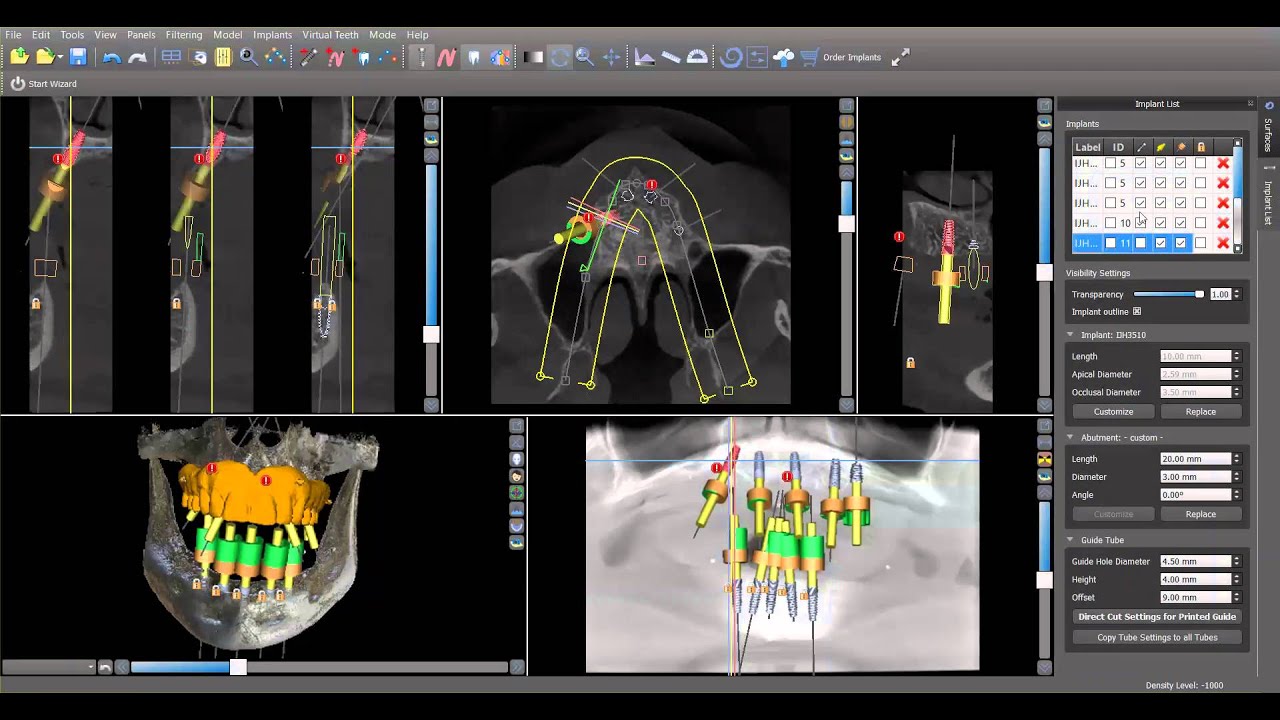Click the open folder icon in toolbar
This screenshot has width=1280, height=720.
tap(47, 57)
